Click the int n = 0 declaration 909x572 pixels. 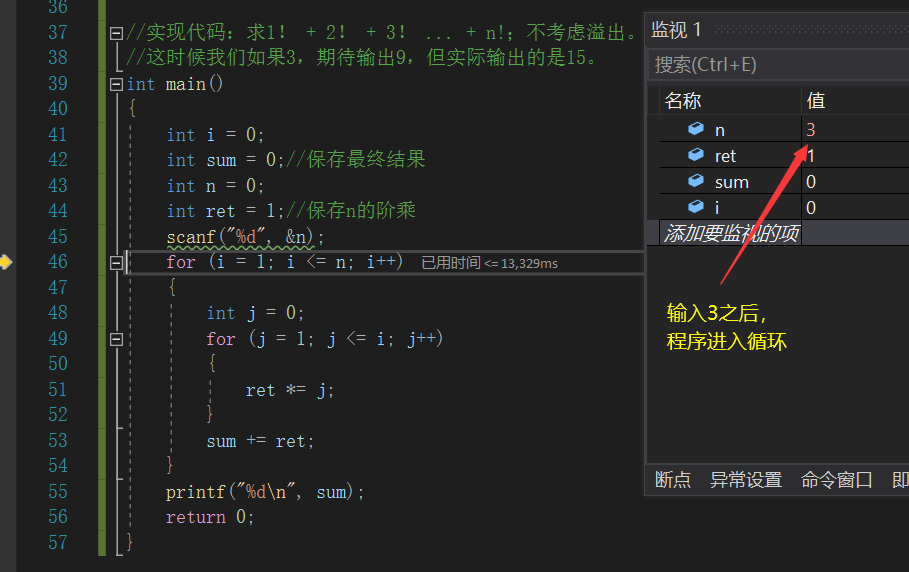(x=215, y=186)
